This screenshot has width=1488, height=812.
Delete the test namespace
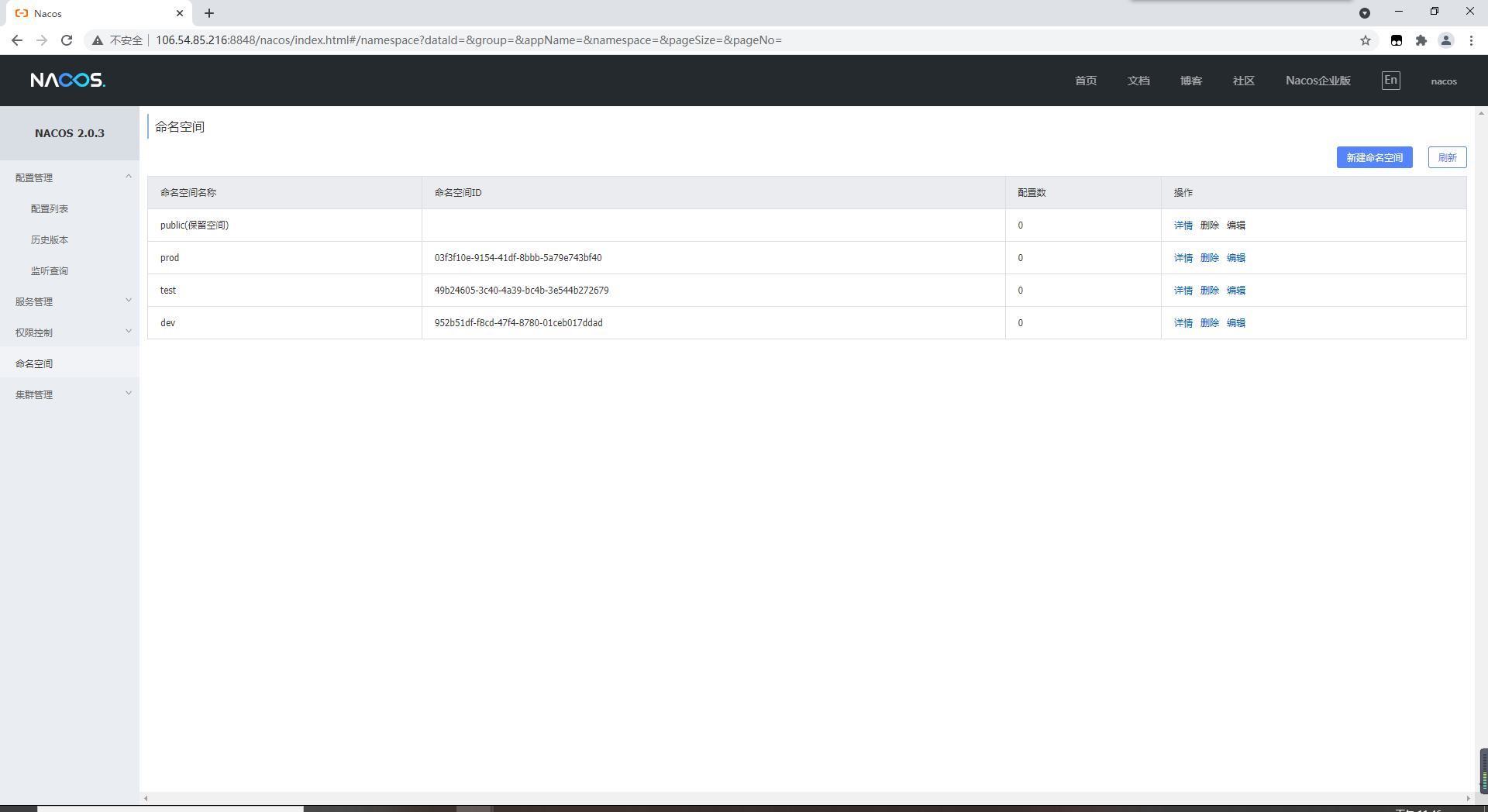(x=1210, y=291)
